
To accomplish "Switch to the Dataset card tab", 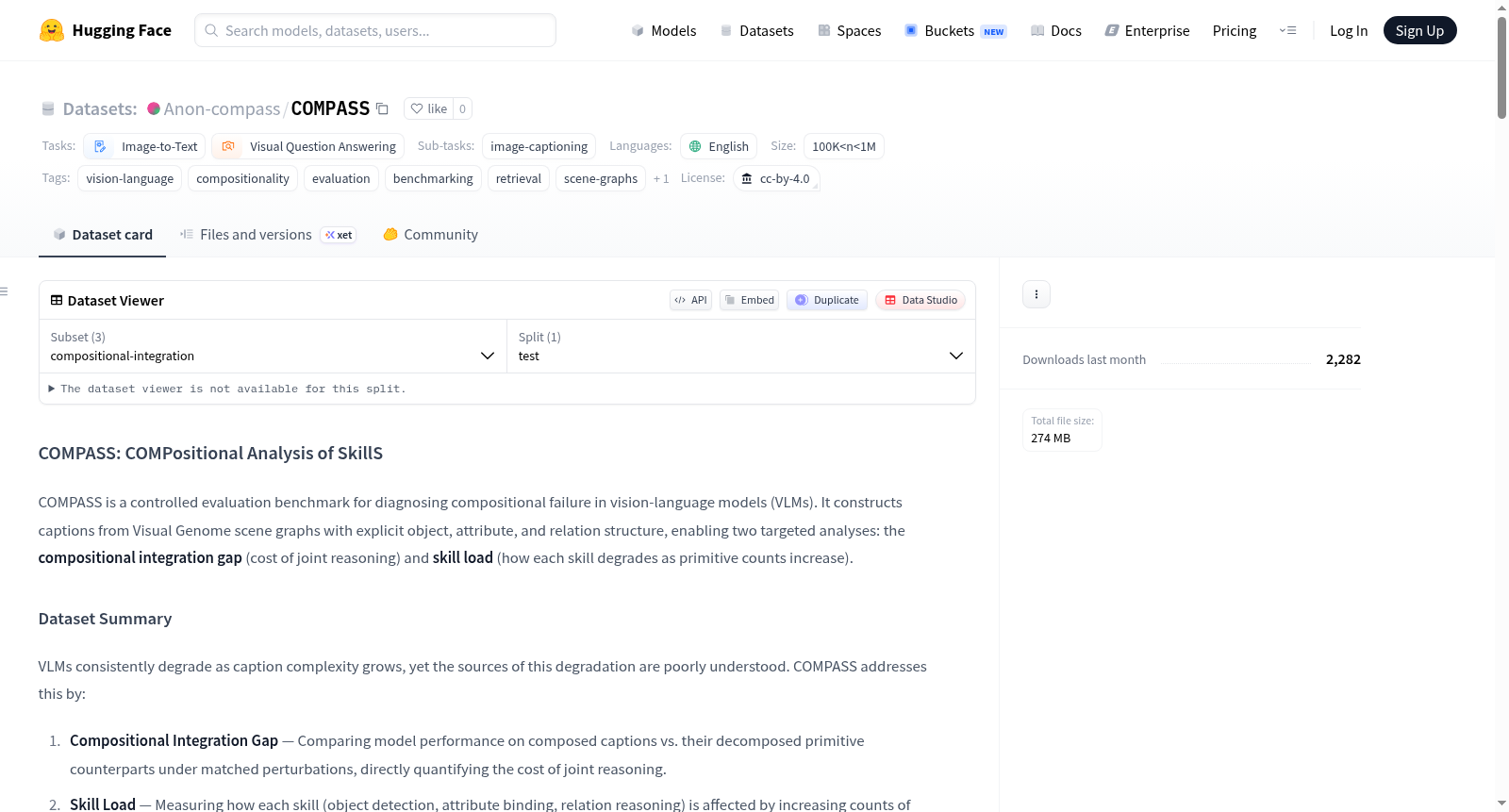I will click(103, 235).
